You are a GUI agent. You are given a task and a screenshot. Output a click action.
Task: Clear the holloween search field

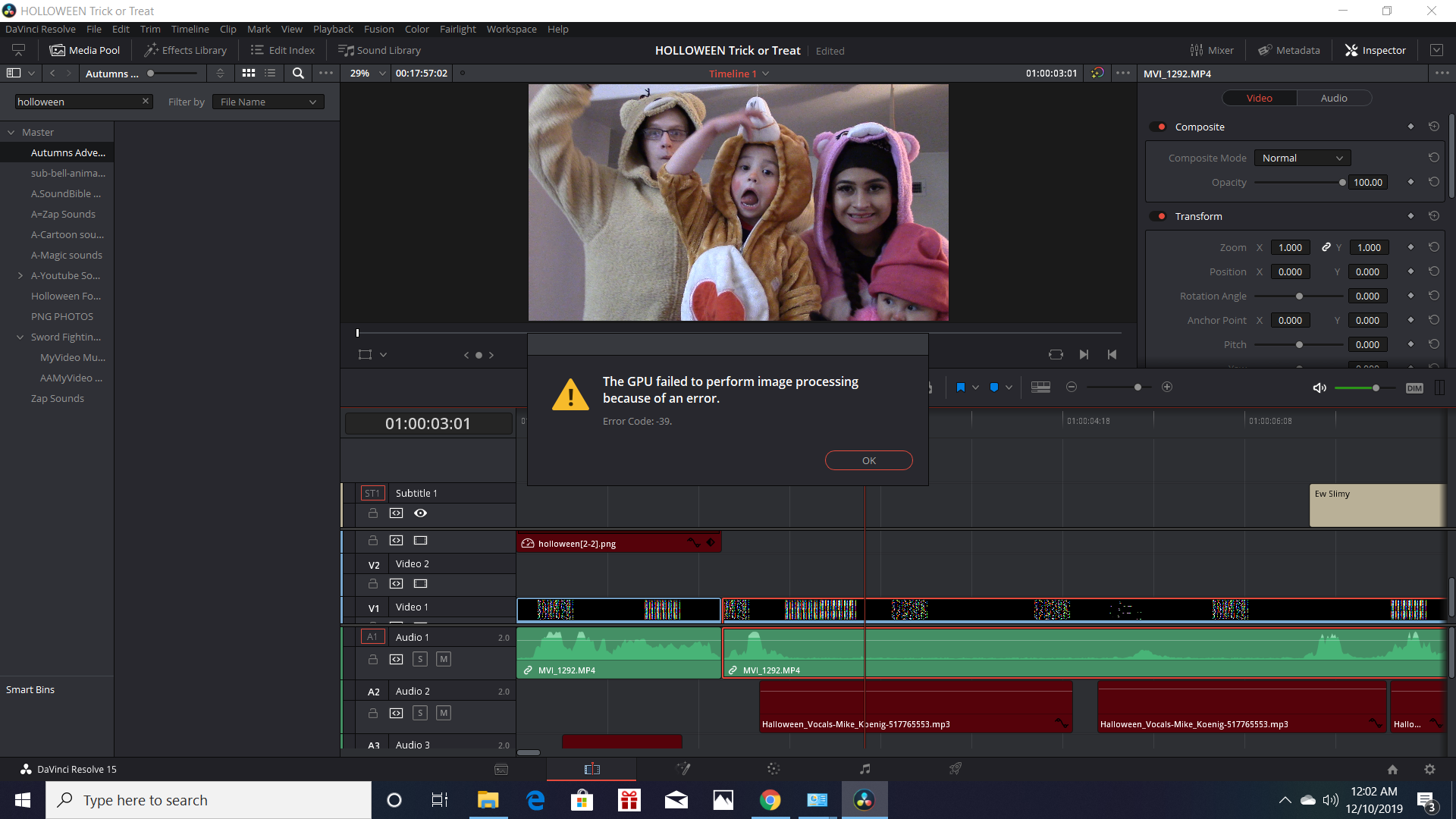(x=146, y=101)
